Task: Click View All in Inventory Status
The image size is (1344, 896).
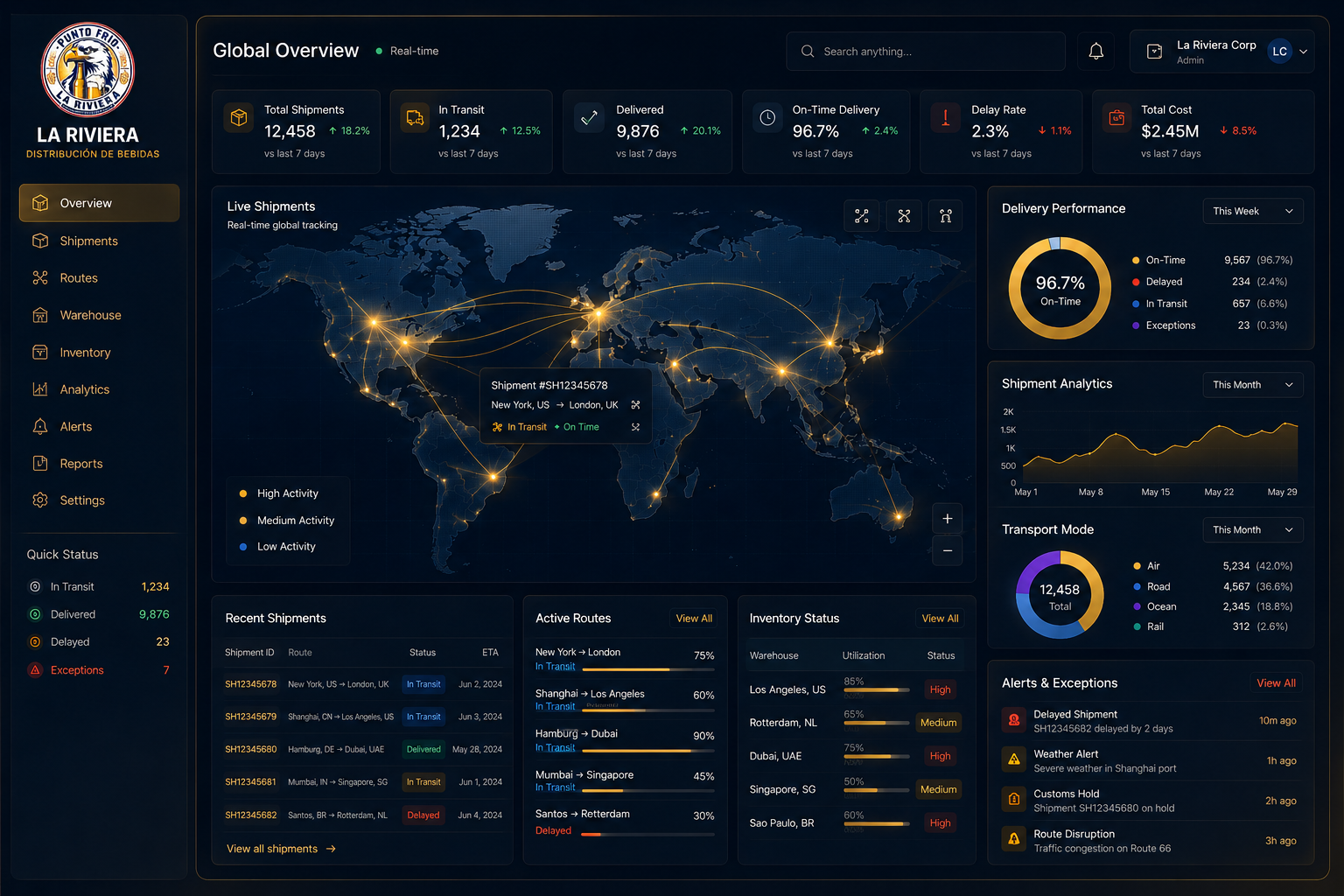Action: pos(940,619)
